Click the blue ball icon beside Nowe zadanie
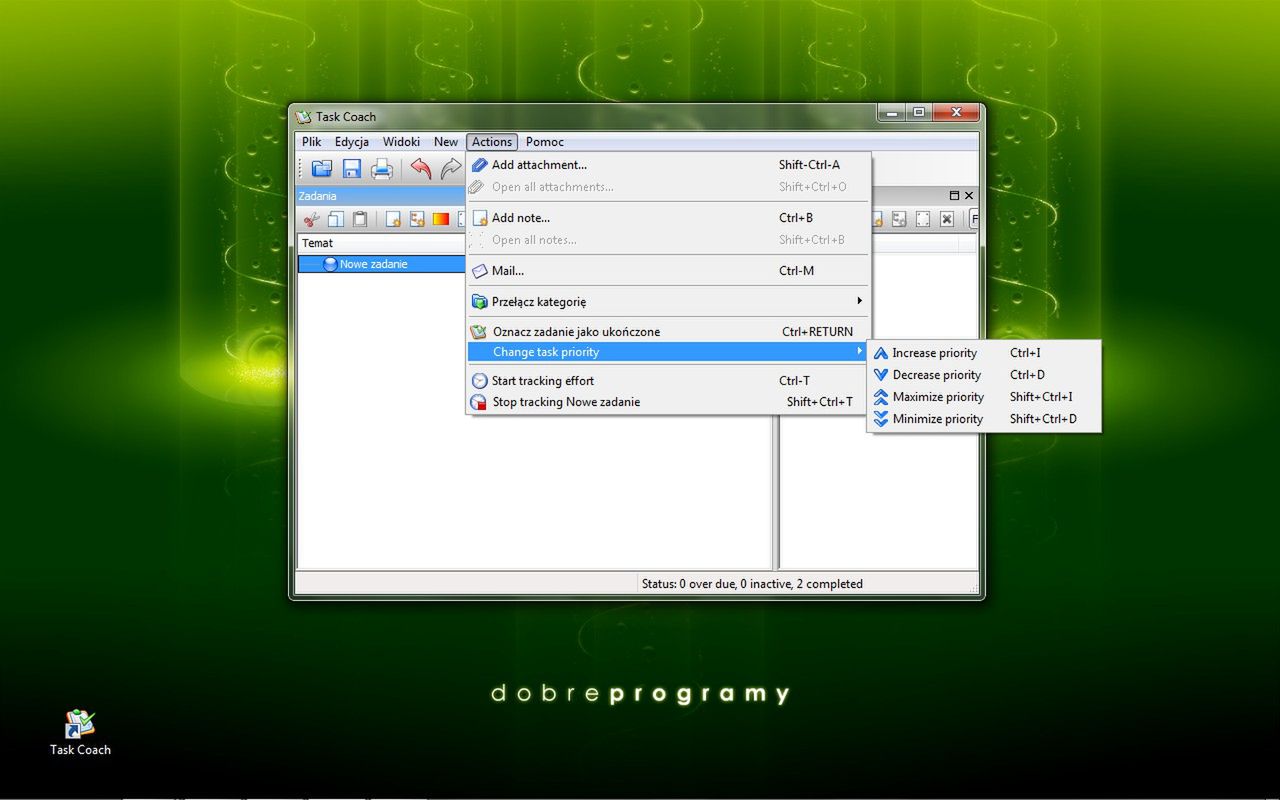 tap(330, 264)
